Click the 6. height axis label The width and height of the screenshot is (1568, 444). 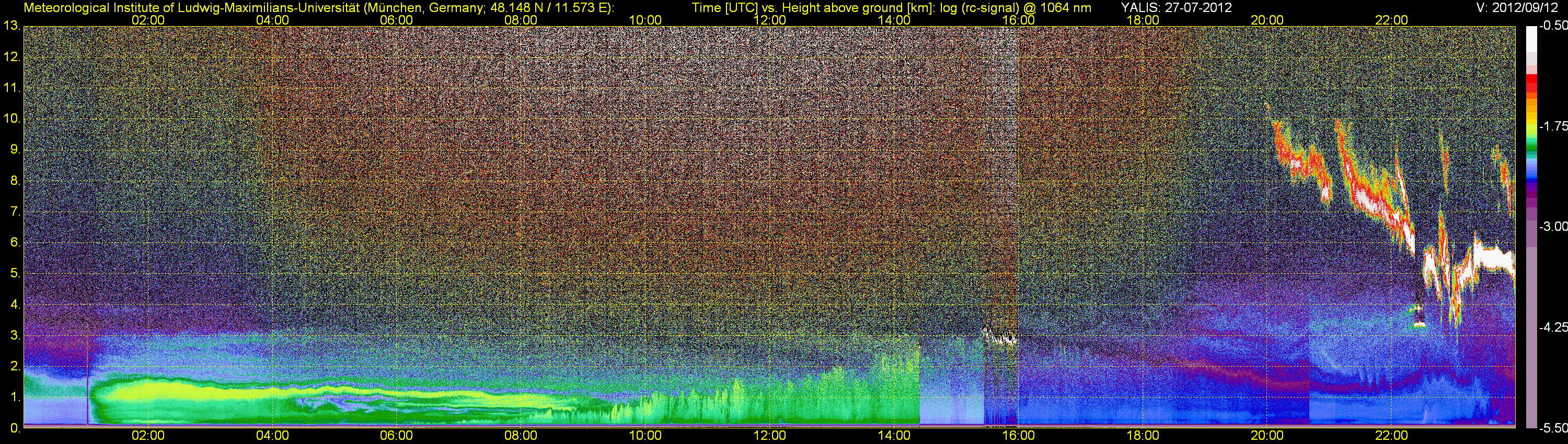click(x=16, y=243)
